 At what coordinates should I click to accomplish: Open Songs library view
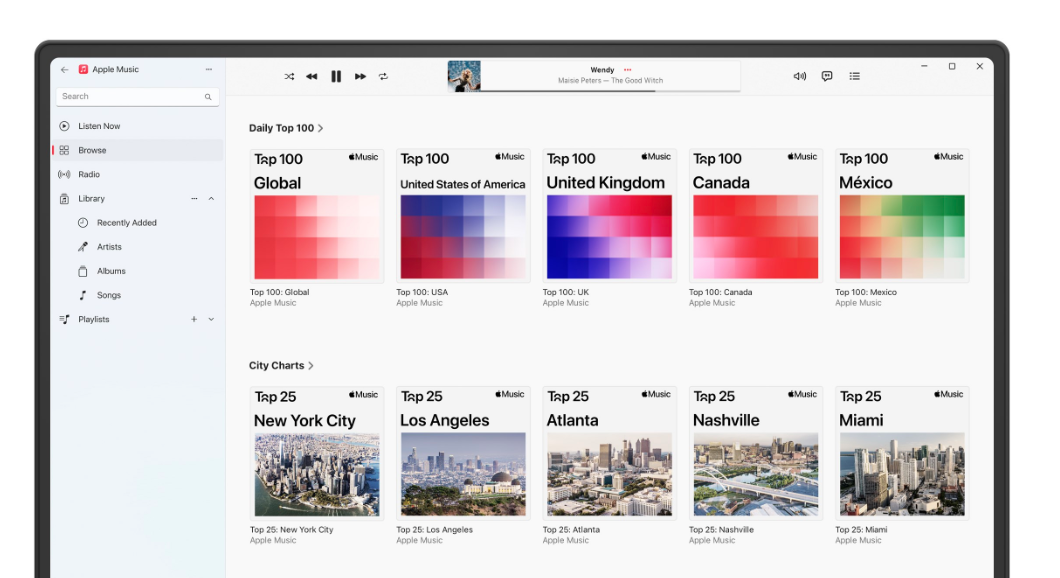click(138, 295)
